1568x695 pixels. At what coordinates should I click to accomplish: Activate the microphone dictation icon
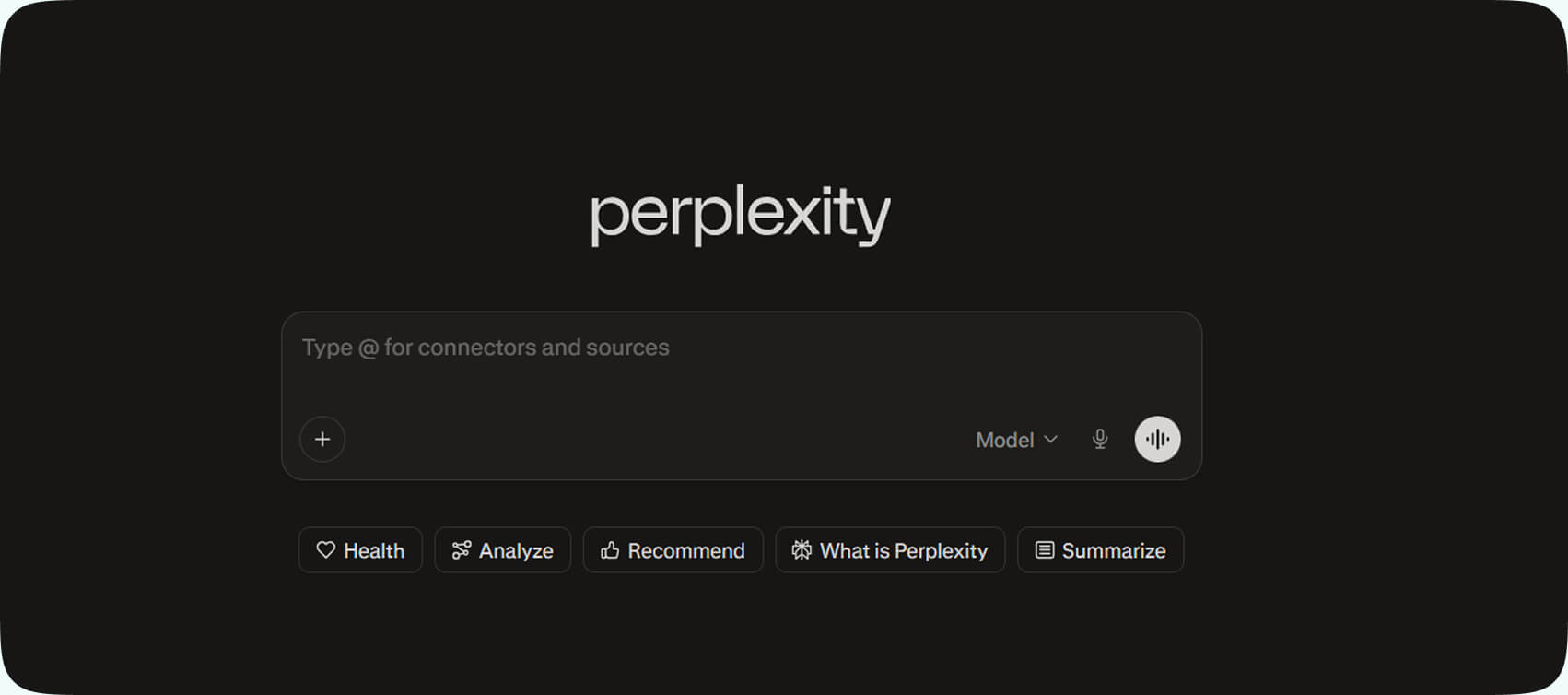click(x=1100, y=440)
